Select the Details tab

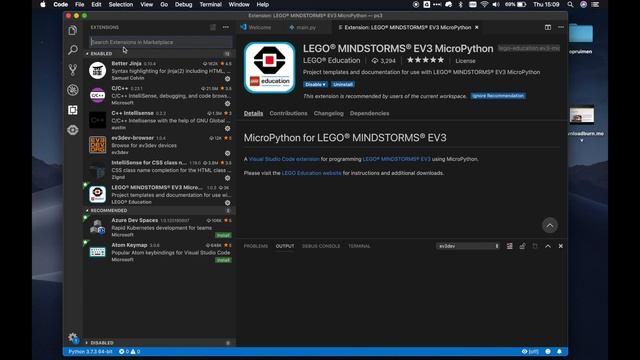[x=253, y=113]
